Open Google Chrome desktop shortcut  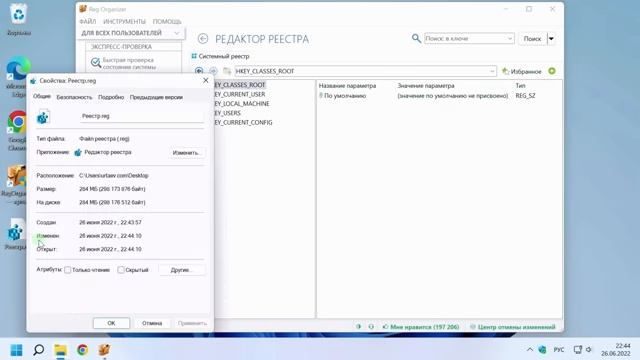click(x=17, y=122)
